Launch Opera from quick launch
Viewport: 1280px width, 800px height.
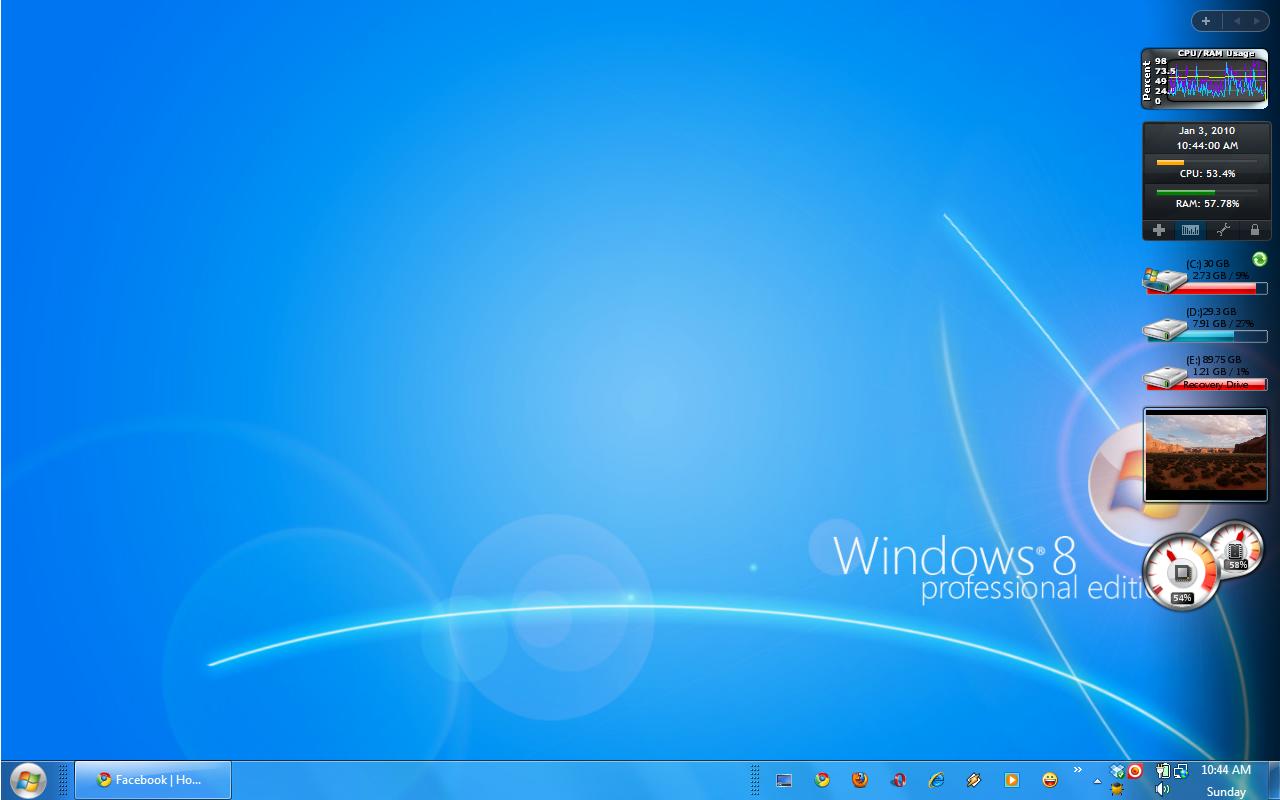coord(898,780)
